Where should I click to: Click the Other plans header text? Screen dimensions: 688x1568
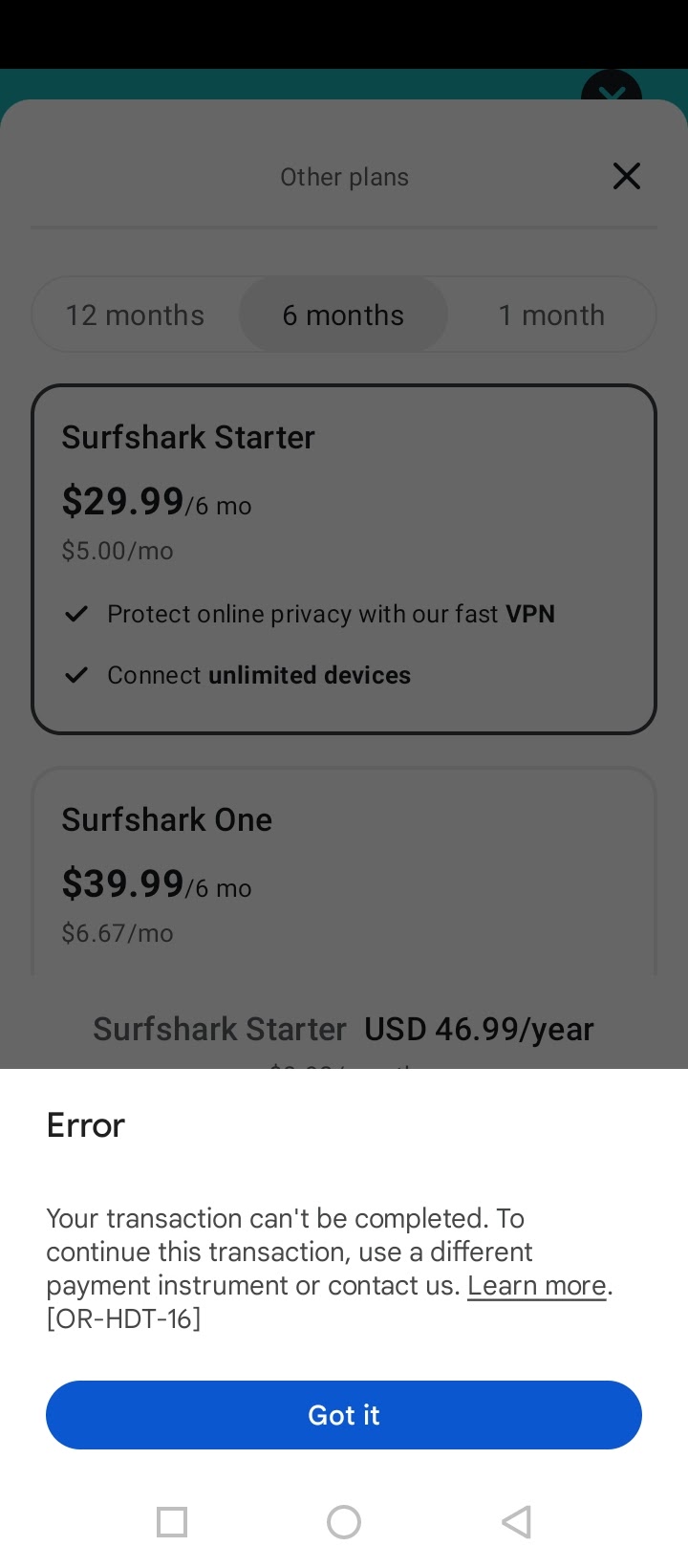pyautogui.click(x=344, y=177)
